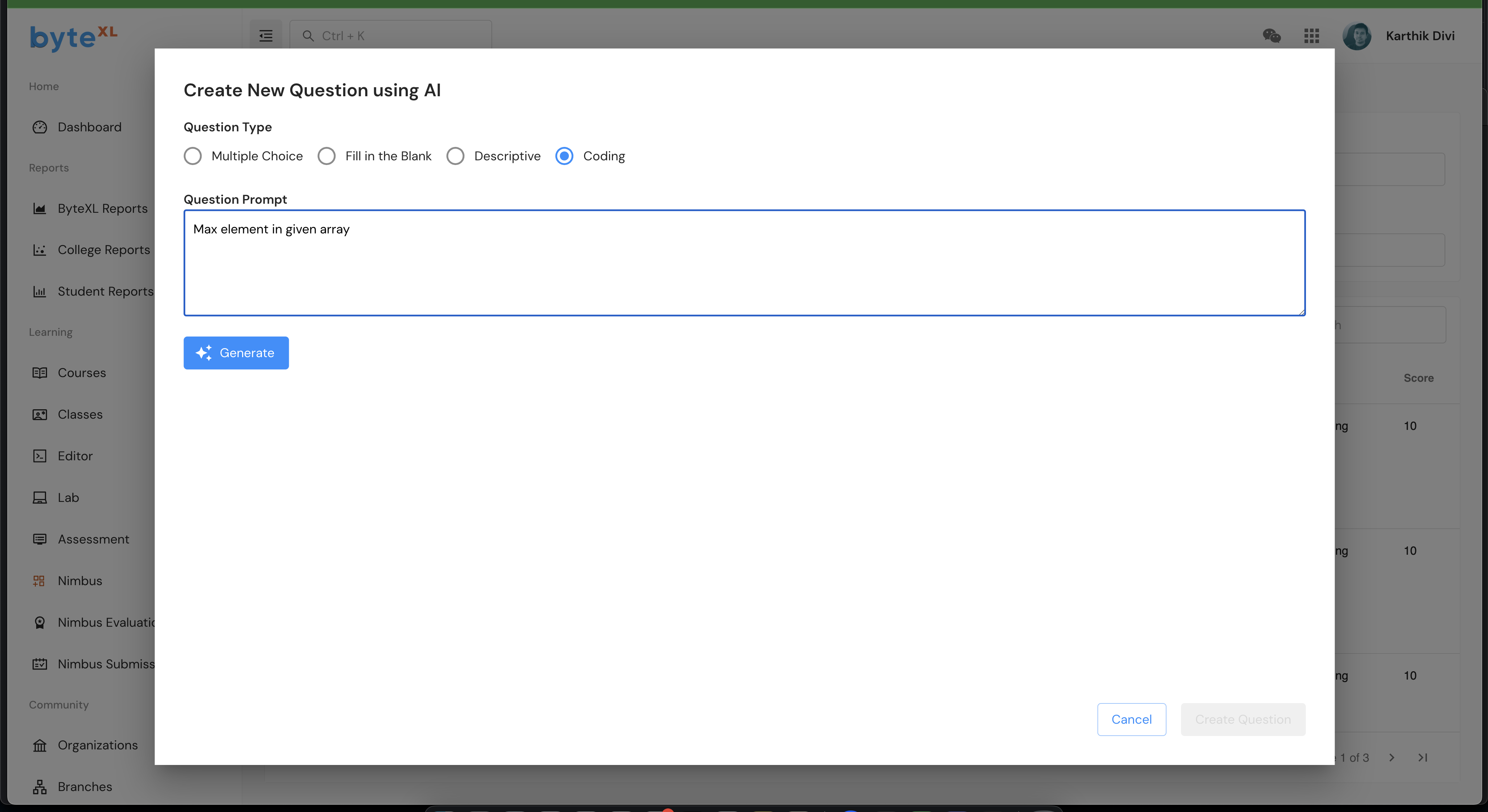The image size is (1488, 812).
Task: Click Karthik Divi profile avatar
Action: (1356, 36)
